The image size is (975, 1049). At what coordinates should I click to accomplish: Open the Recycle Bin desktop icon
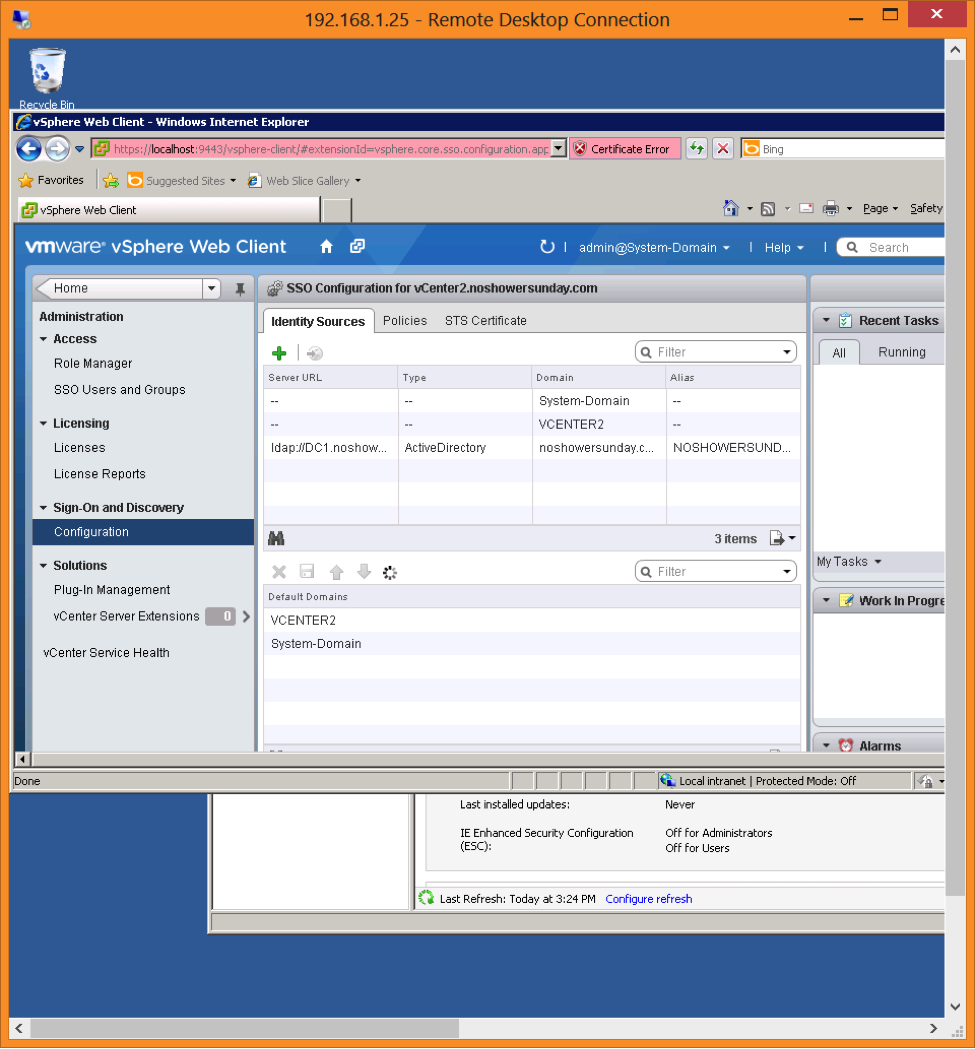click(47, 78)
